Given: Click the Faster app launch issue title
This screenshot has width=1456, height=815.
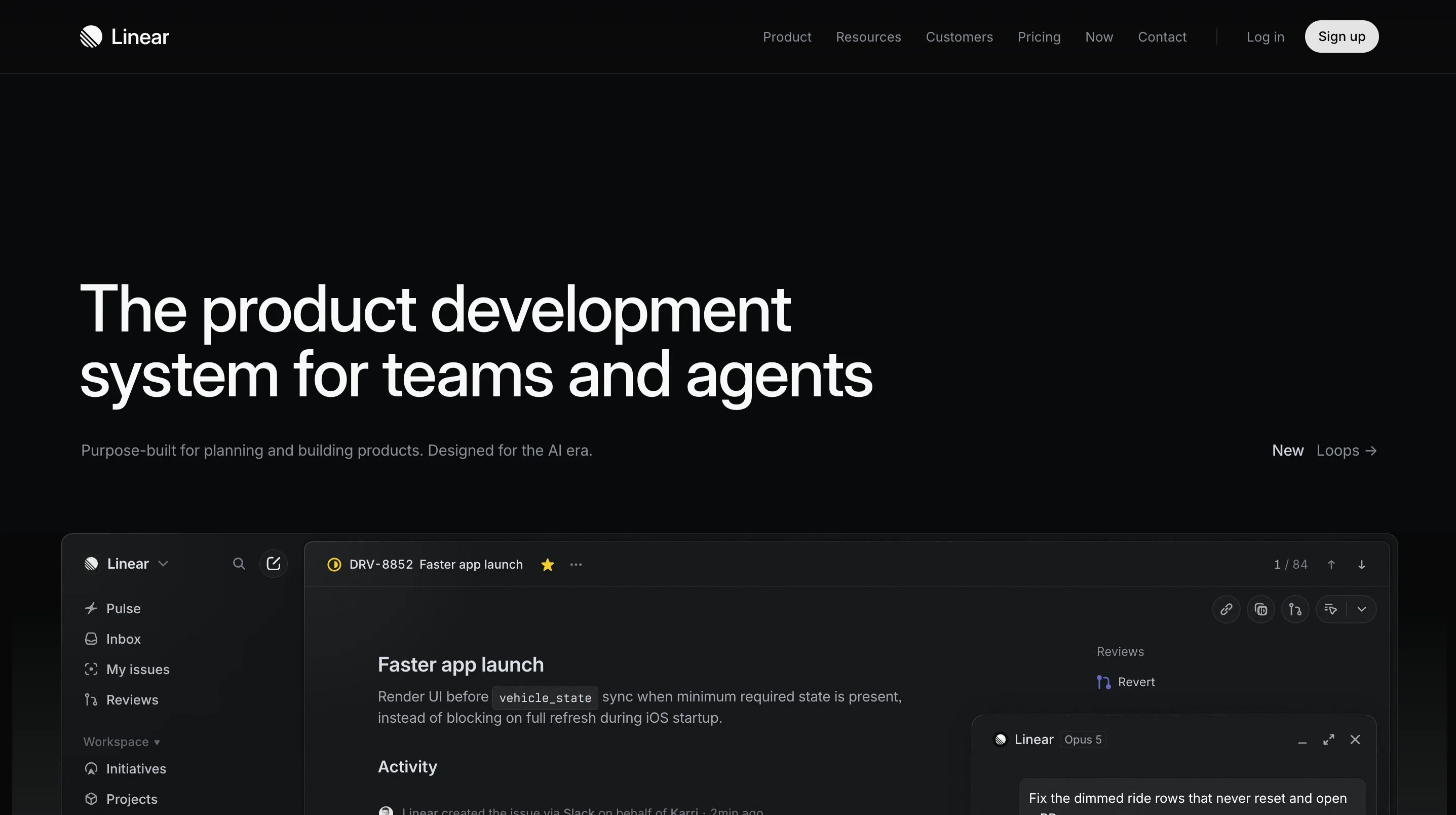Looking at the screenshot, I should coord(461,664).
